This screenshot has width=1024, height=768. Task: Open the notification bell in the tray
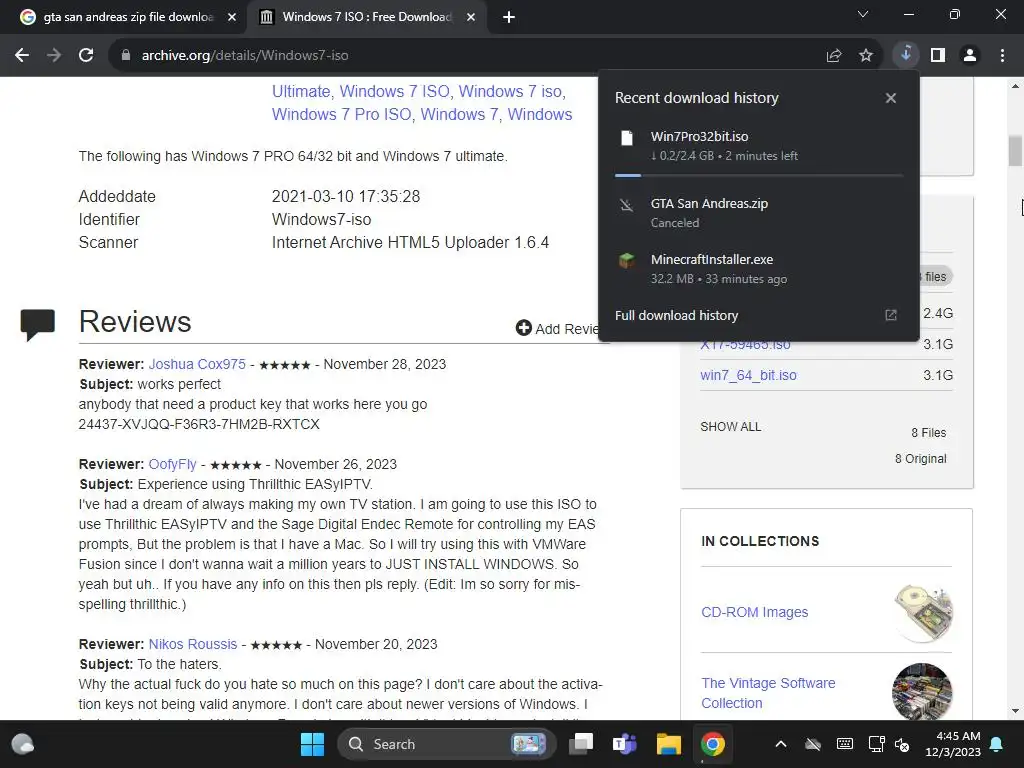point(997,744)
